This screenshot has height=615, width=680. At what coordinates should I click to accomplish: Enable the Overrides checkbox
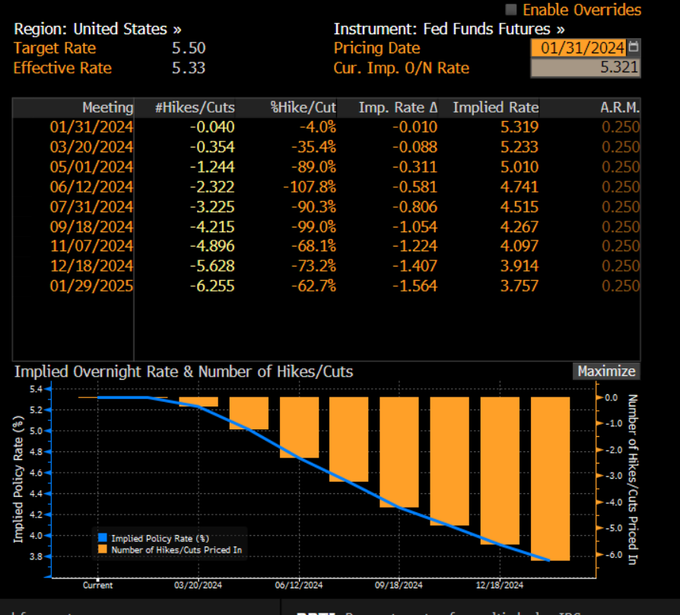click(x=511, y=9)
